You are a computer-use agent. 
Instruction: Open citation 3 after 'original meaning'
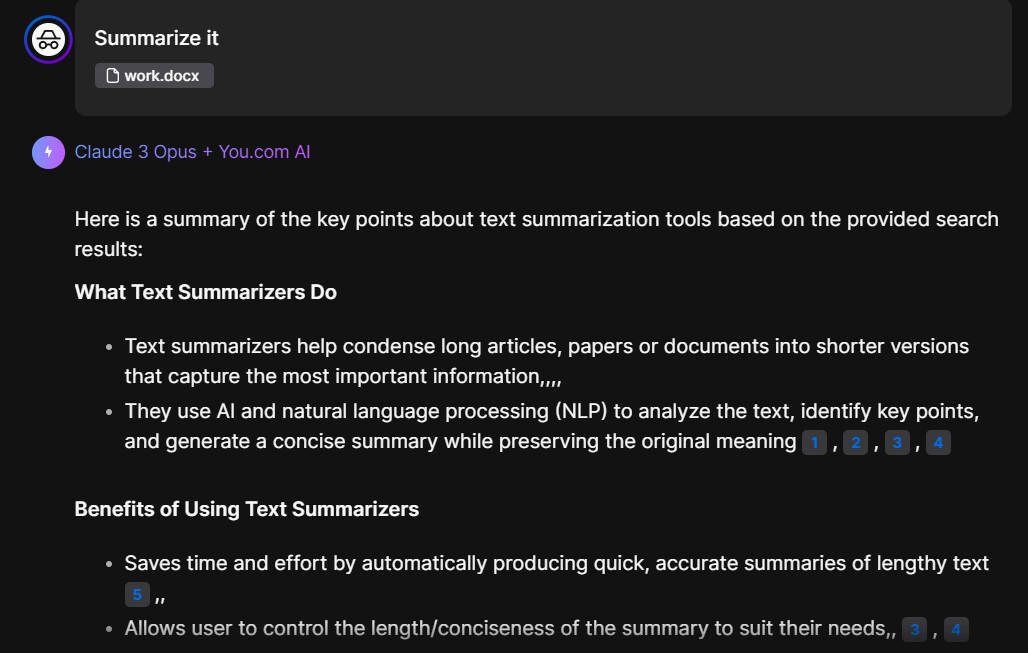tap(897, 442)
